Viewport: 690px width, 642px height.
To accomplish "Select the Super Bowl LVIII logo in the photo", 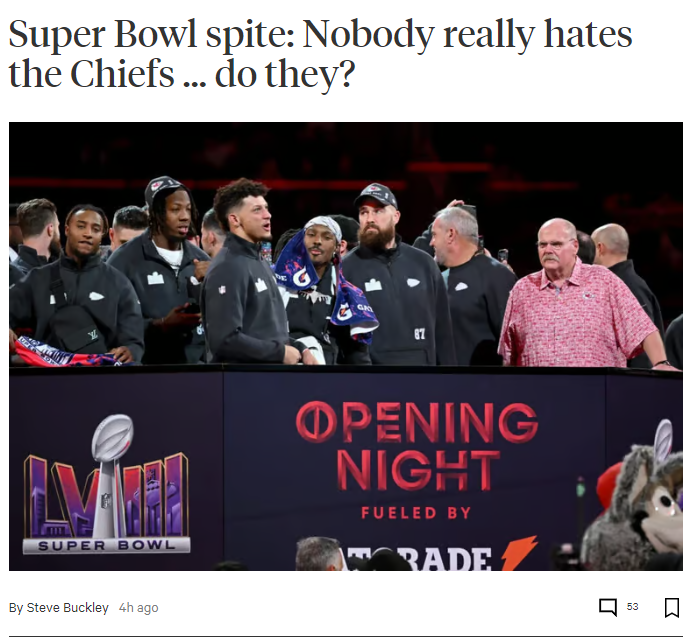I will click(106, 484).
